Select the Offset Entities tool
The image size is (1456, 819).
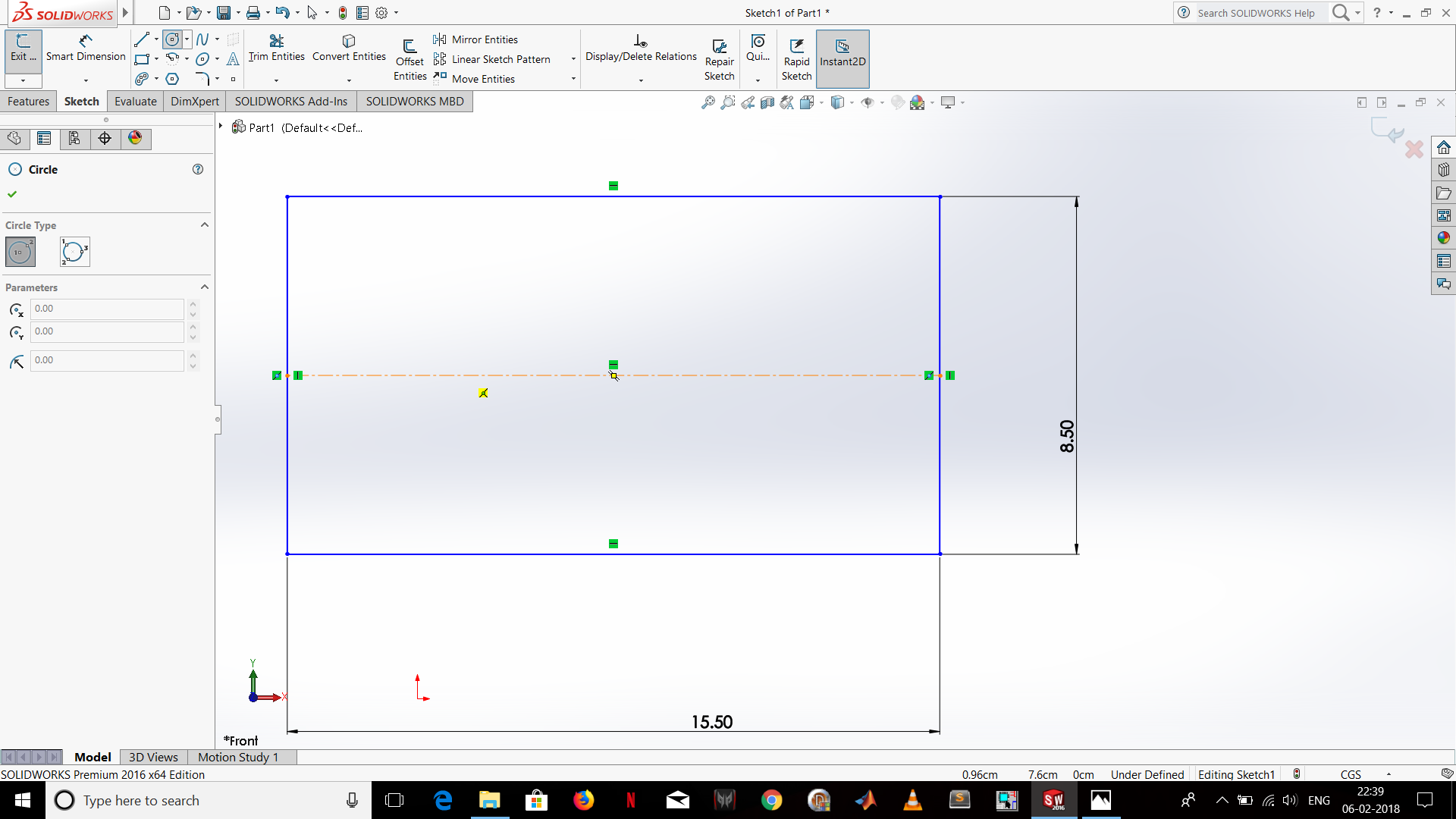coord(409,56)
